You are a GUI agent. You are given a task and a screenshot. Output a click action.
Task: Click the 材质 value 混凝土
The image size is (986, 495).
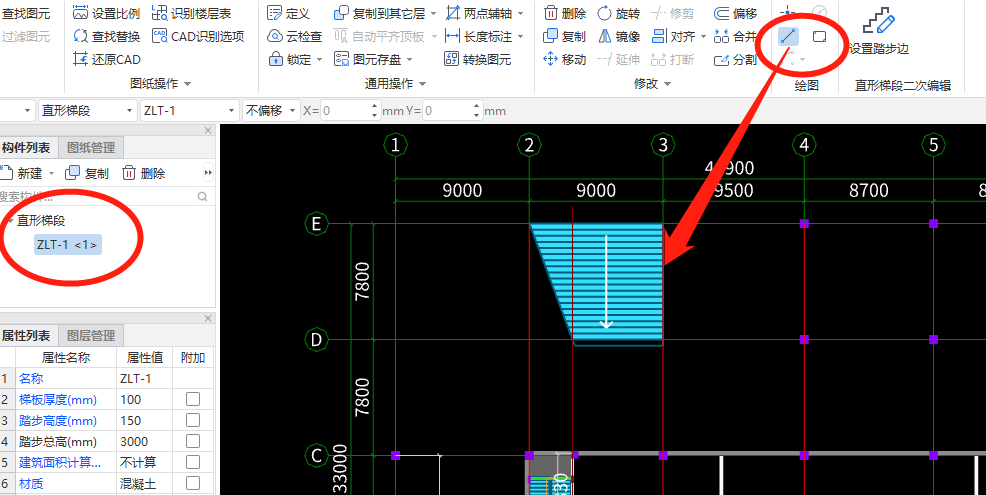(x=145, y=483)
